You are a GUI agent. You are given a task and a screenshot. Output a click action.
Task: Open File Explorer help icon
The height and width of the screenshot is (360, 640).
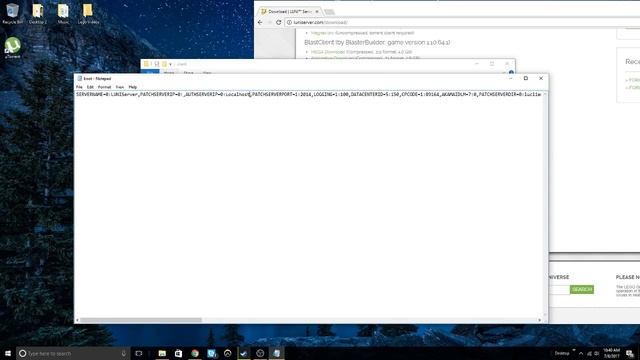point(511,72)
